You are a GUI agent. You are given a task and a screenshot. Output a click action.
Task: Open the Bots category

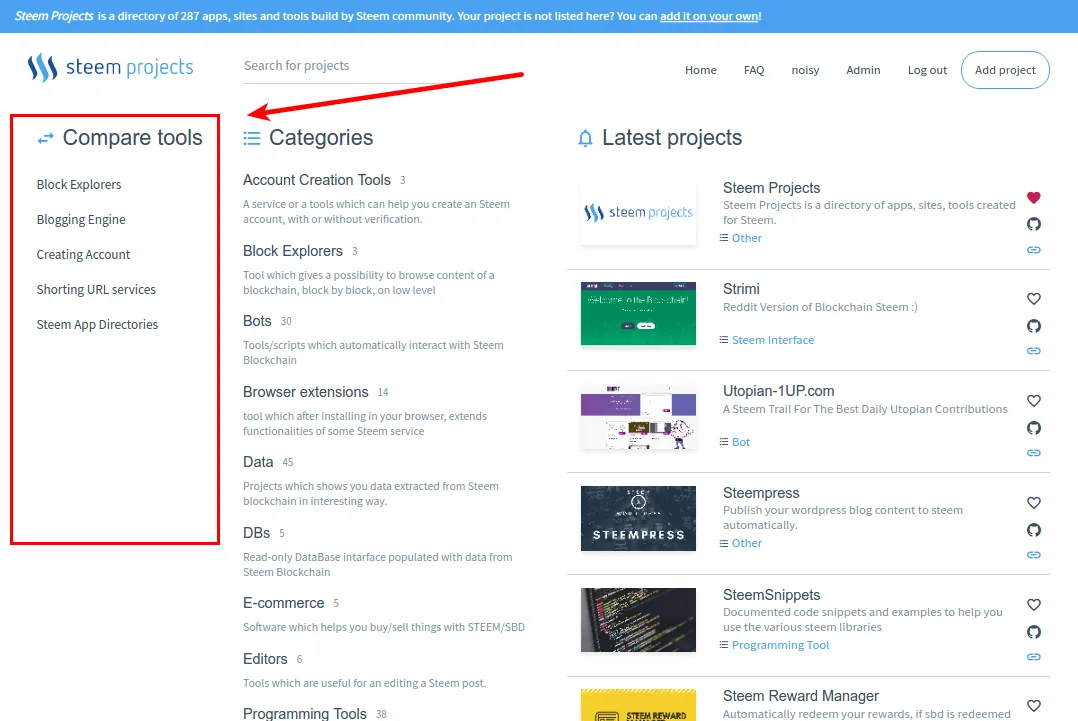point(257,321)
